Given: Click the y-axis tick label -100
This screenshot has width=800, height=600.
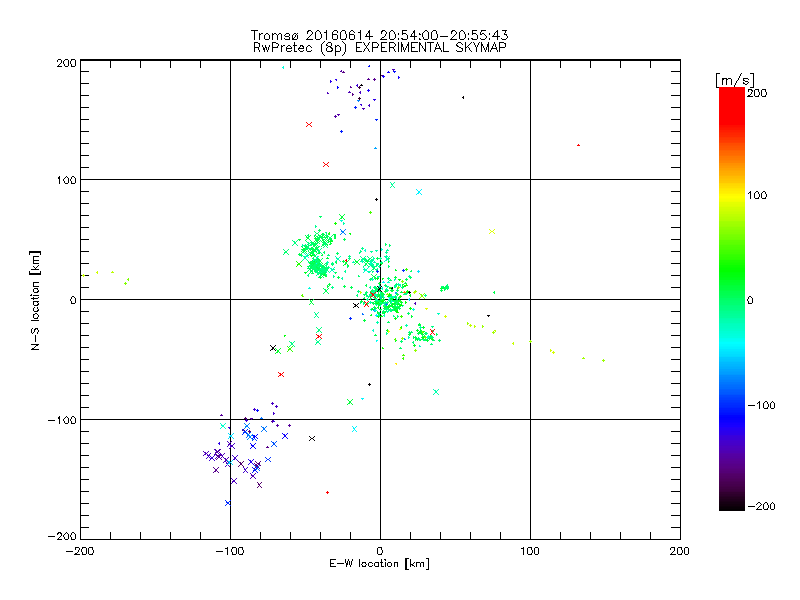Looking at the screenshot, I should (x=62, y=420).
